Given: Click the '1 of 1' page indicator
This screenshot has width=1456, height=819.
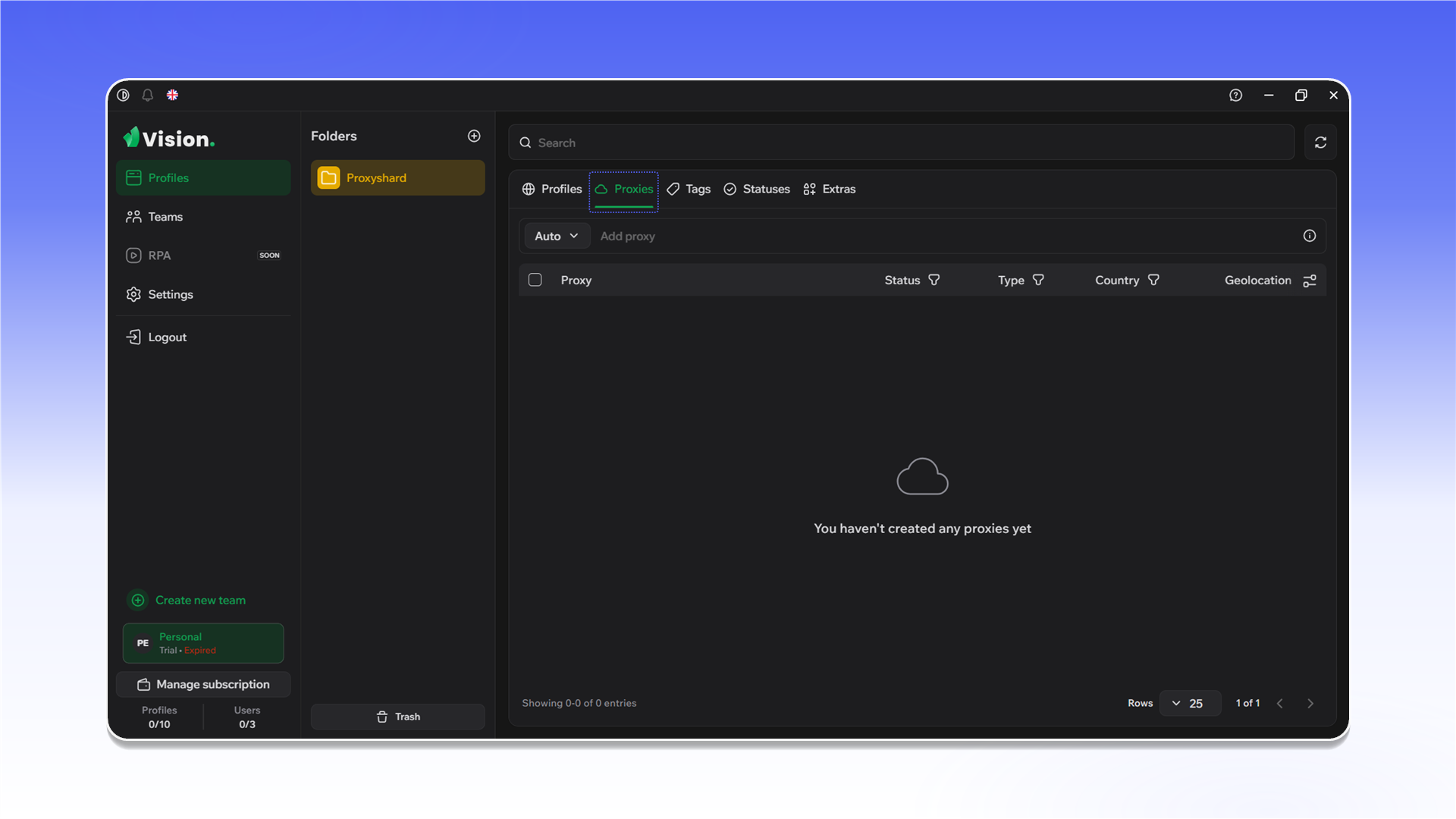Looking at the screenshot, I should tap(1247, 703).
